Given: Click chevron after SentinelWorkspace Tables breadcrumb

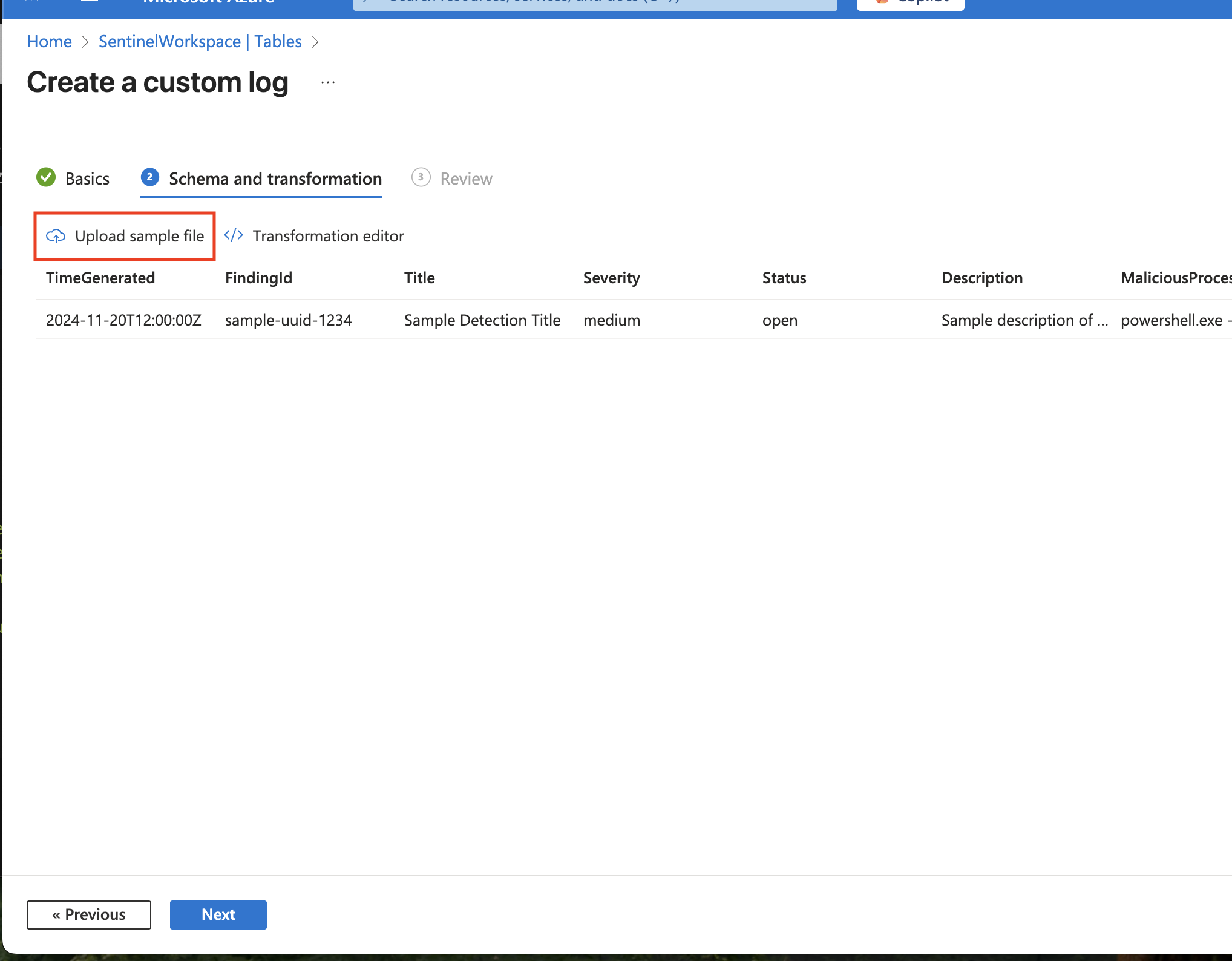Looking at the screenshot, I should click(315, 42).
